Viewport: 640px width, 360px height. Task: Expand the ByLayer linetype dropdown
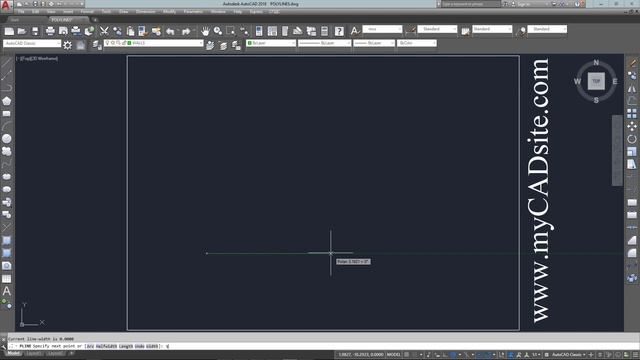point(348,43)
